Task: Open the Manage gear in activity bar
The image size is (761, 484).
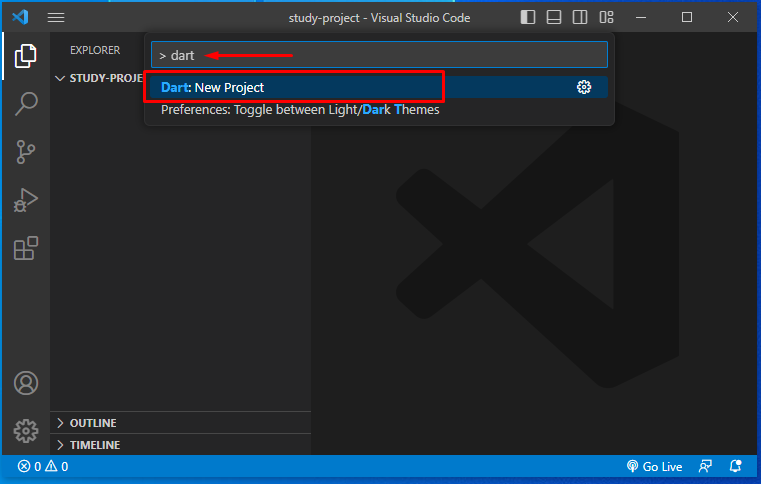Action: [26, 431]
